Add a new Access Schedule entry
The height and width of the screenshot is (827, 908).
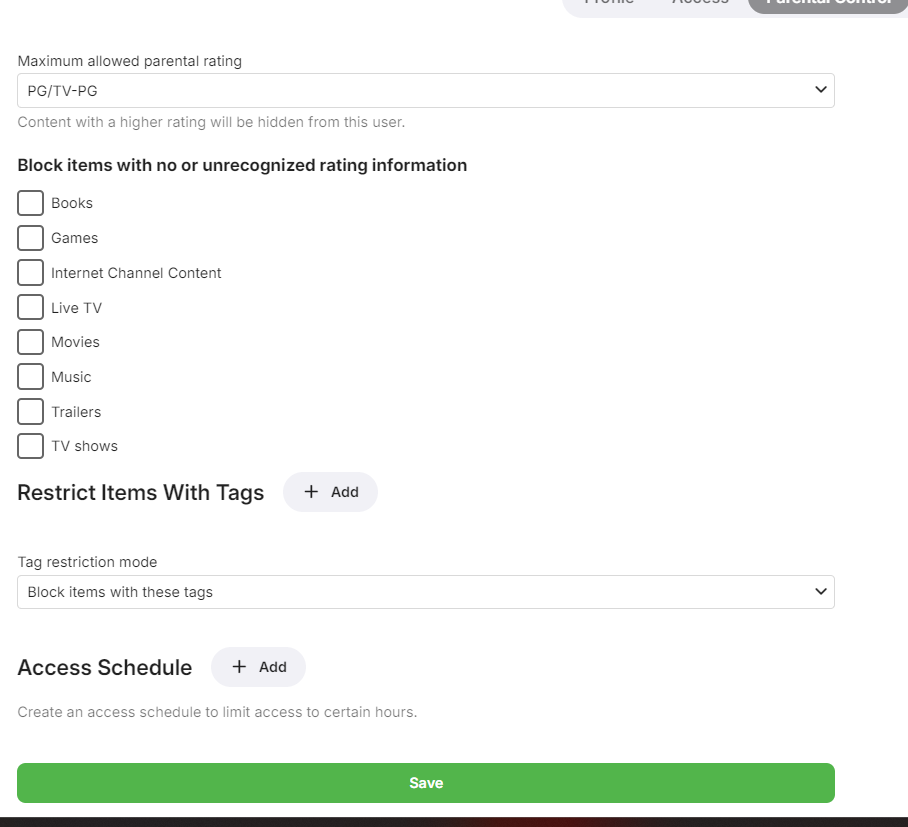coord(259,667)
